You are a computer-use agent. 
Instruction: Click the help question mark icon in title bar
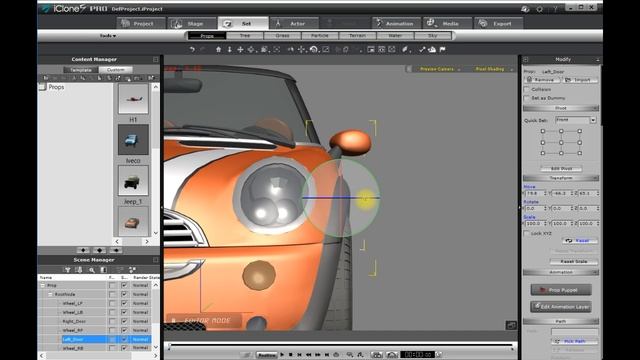pyautogui.click(x=555, y=9)
